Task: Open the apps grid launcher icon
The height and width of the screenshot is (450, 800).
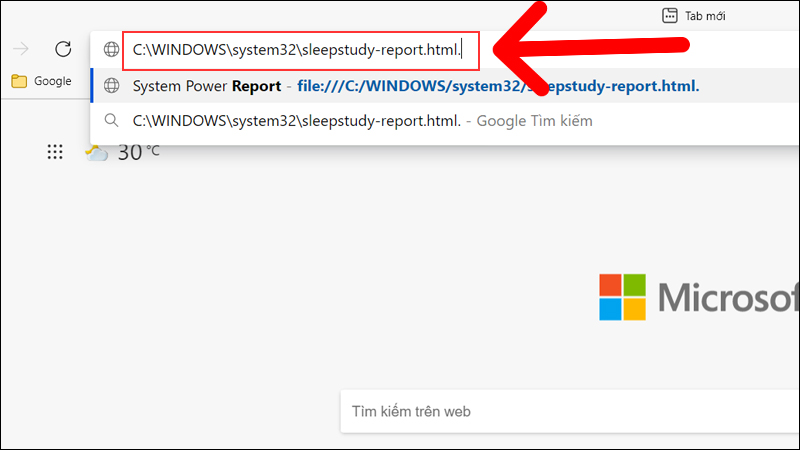Action: pyautogui.click(x=55, y=152)
